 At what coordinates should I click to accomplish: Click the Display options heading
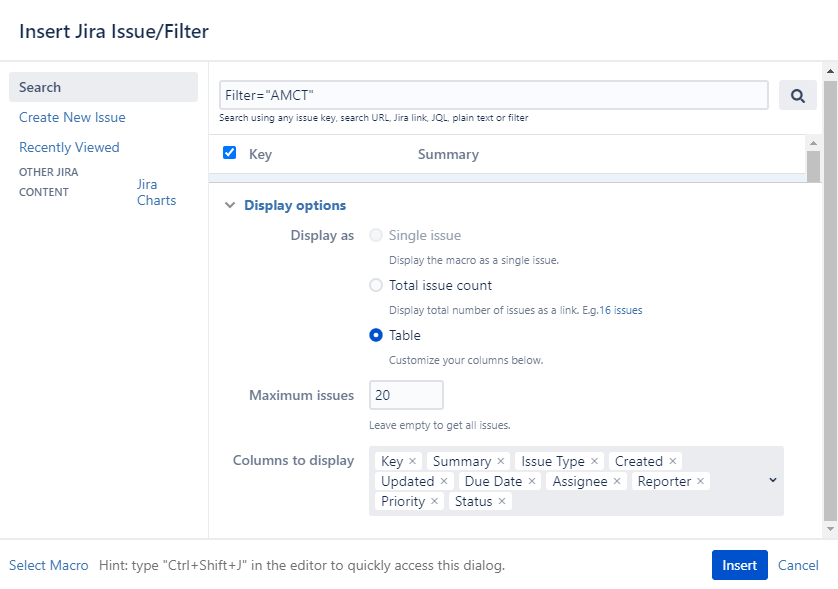coord(295,205)
